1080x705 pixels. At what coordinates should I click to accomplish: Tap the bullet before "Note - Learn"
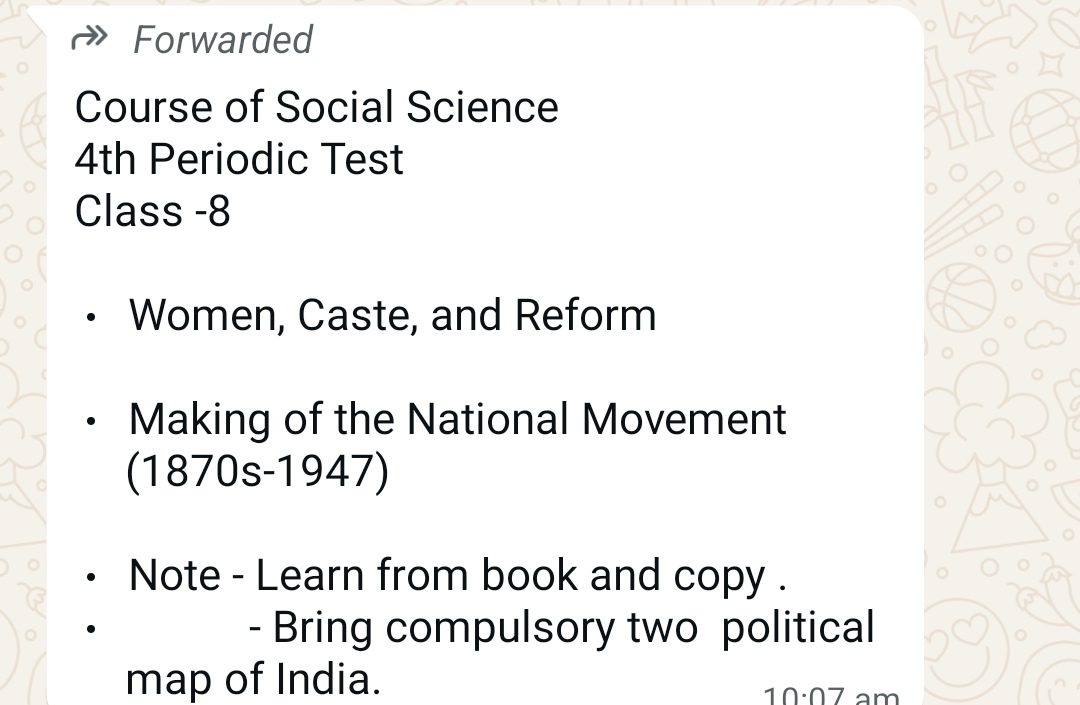point(92,578)
